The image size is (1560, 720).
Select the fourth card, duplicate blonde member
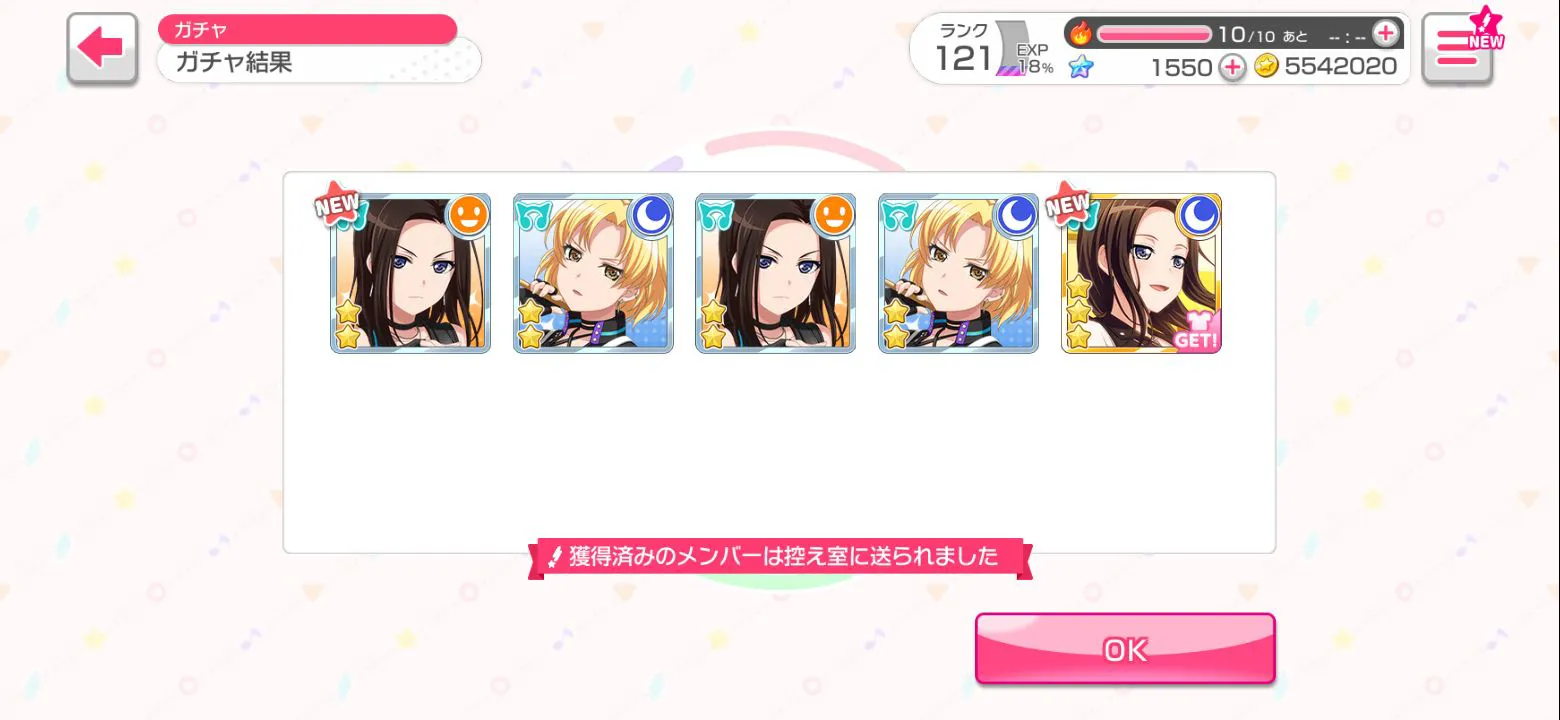[958, 273]
